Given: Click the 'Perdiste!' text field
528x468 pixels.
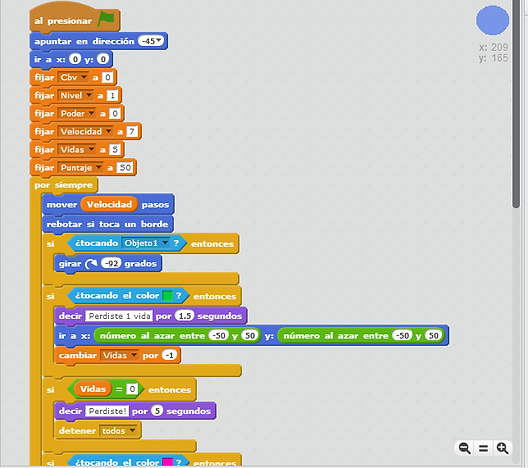Looking at the screenshot, I should 107,411.
